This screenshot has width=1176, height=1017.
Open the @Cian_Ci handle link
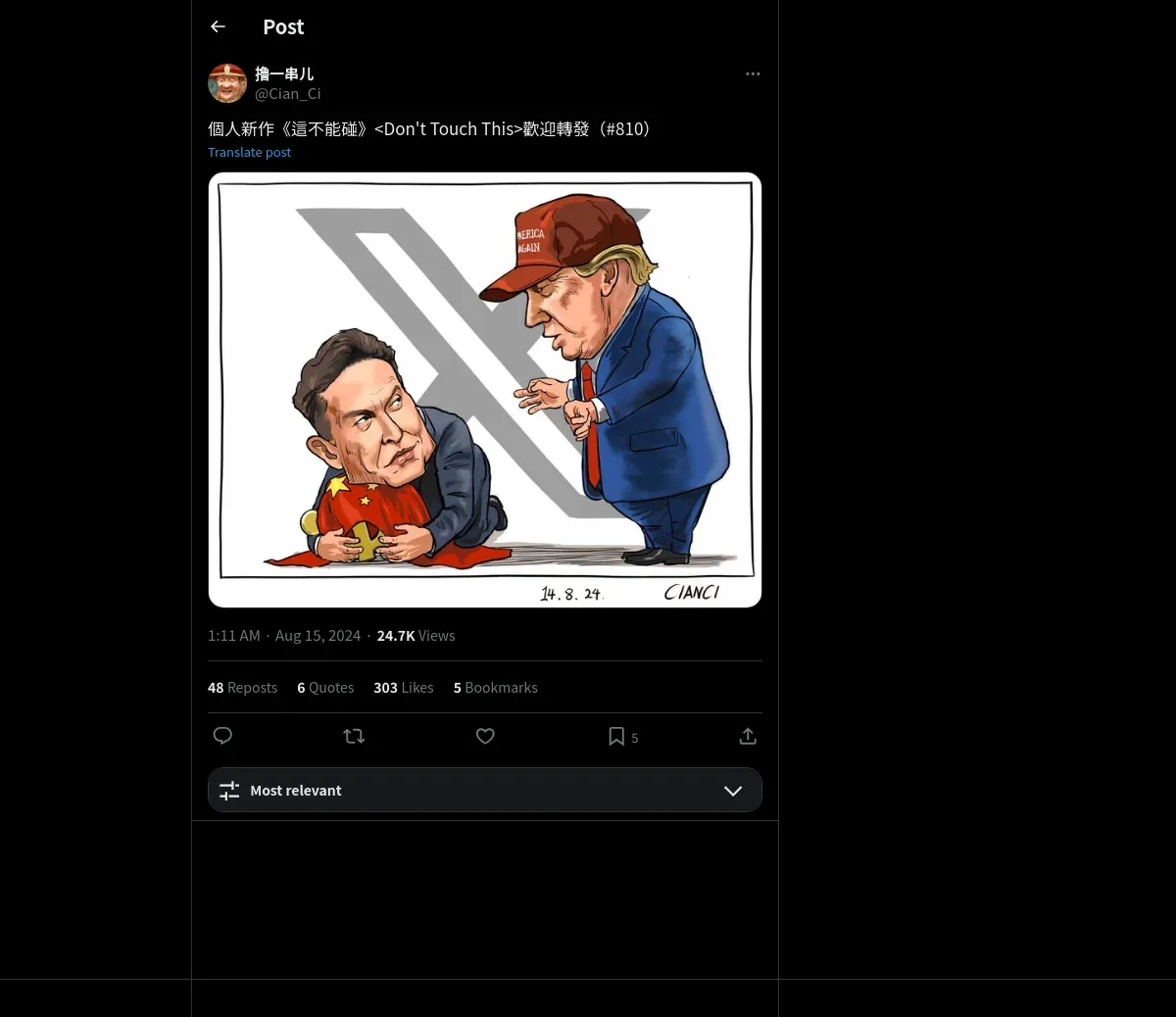(x=288, y=94)
